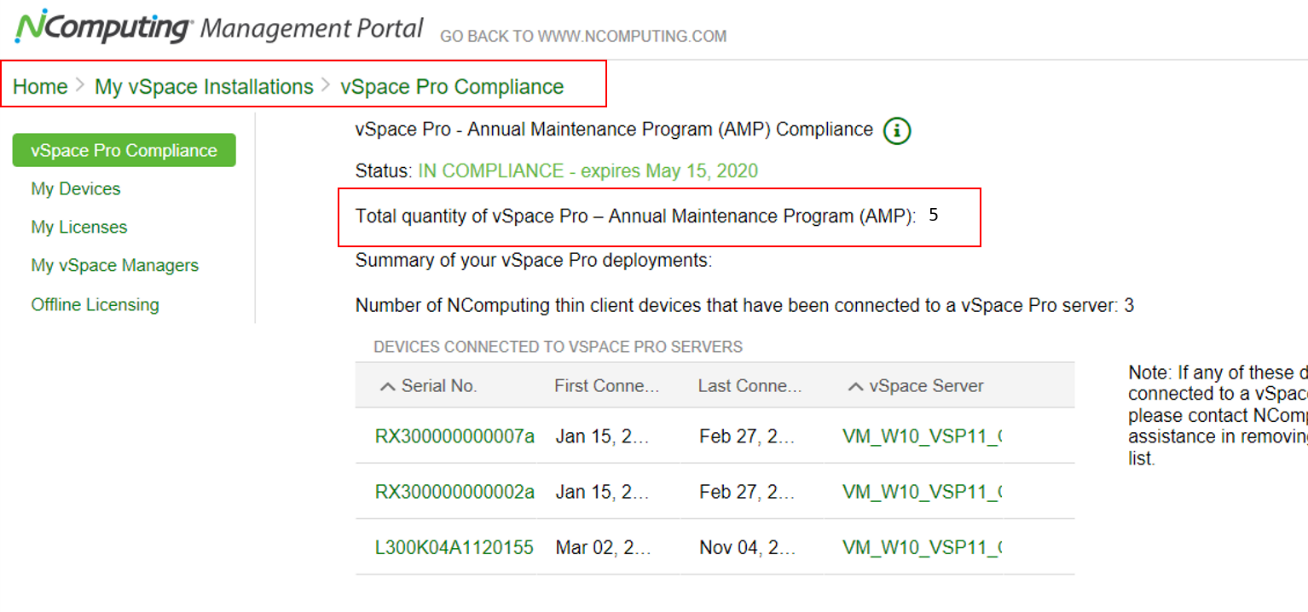Open vSpace server link for RX300000000007a
1308x612 pixels.
point(922,436)
